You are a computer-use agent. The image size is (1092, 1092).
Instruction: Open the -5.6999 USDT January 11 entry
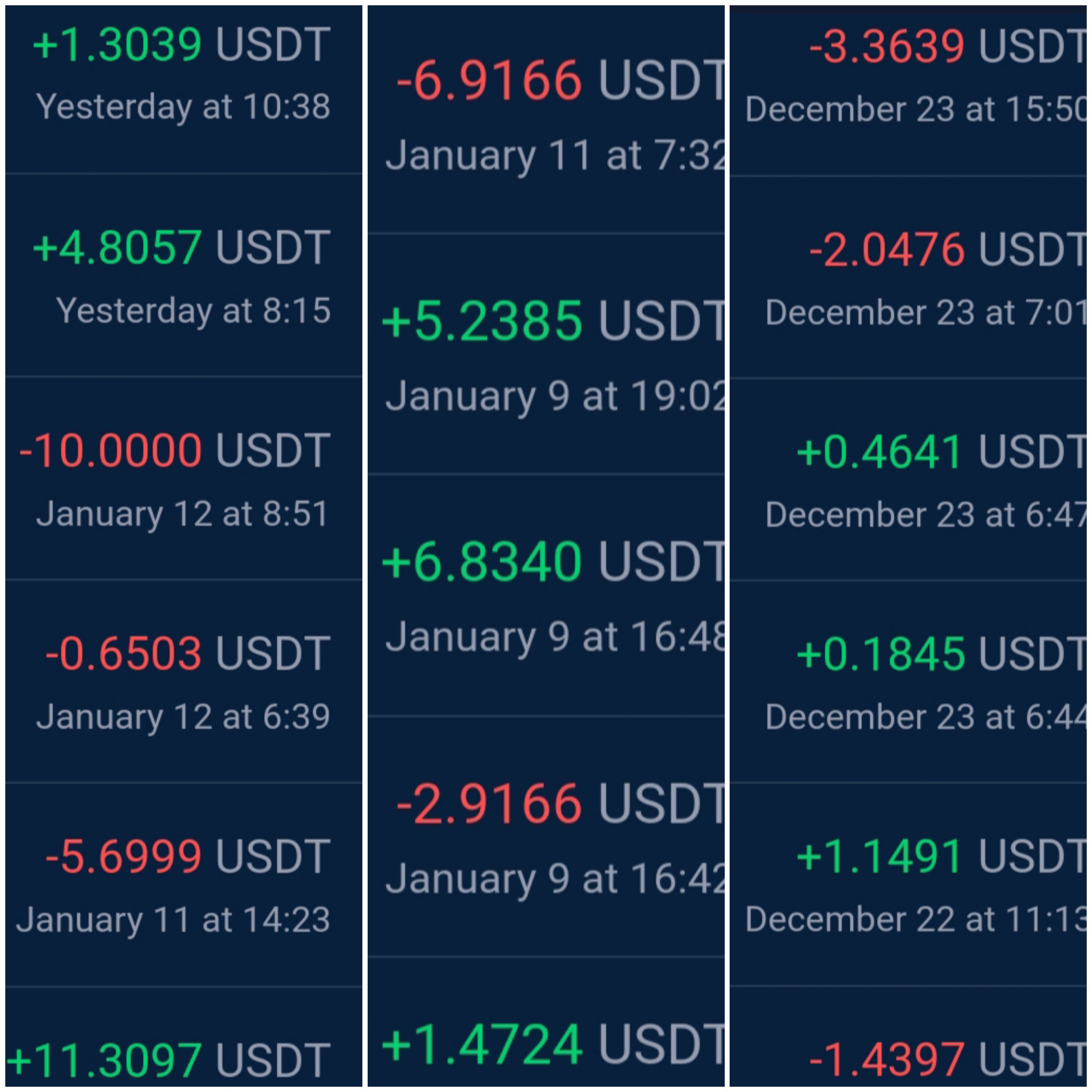(184, 885)
